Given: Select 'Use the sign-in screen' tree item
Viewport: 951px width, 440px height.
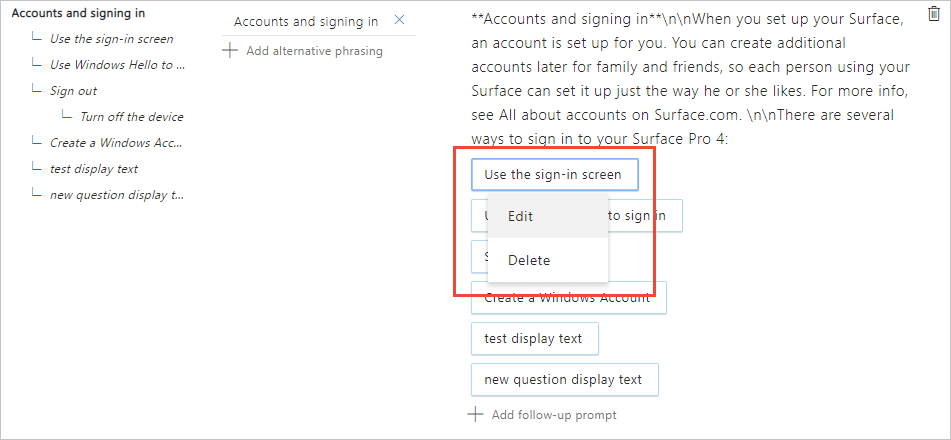Looking at the screenshot, I should point(111,39).
